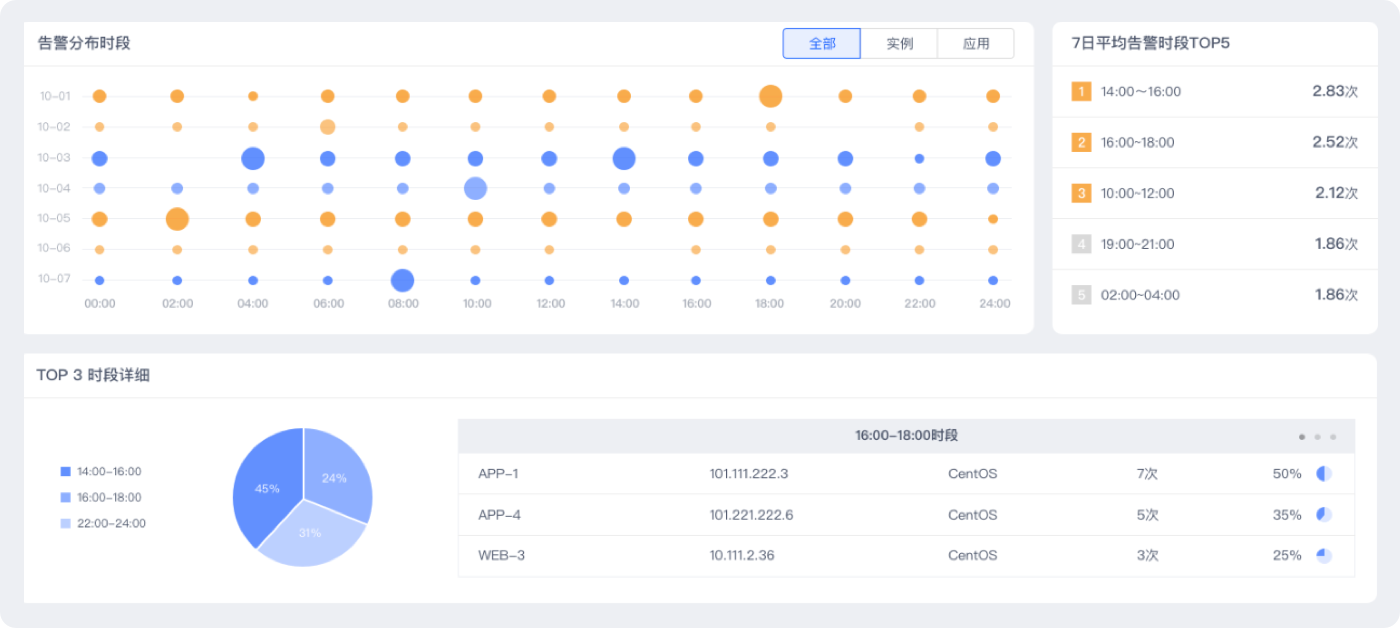This screenshot has width=1400, height=628.
Task: Select the 实例 tab
Action: coord(899,44)
